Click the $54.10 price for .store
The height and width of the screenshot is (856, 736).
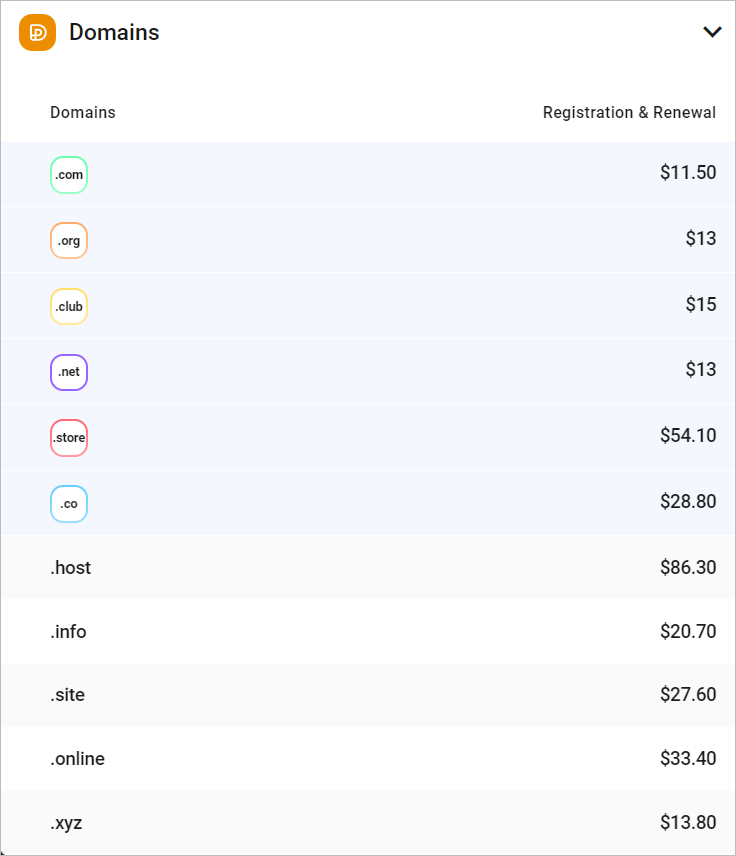tap(688, 436)
